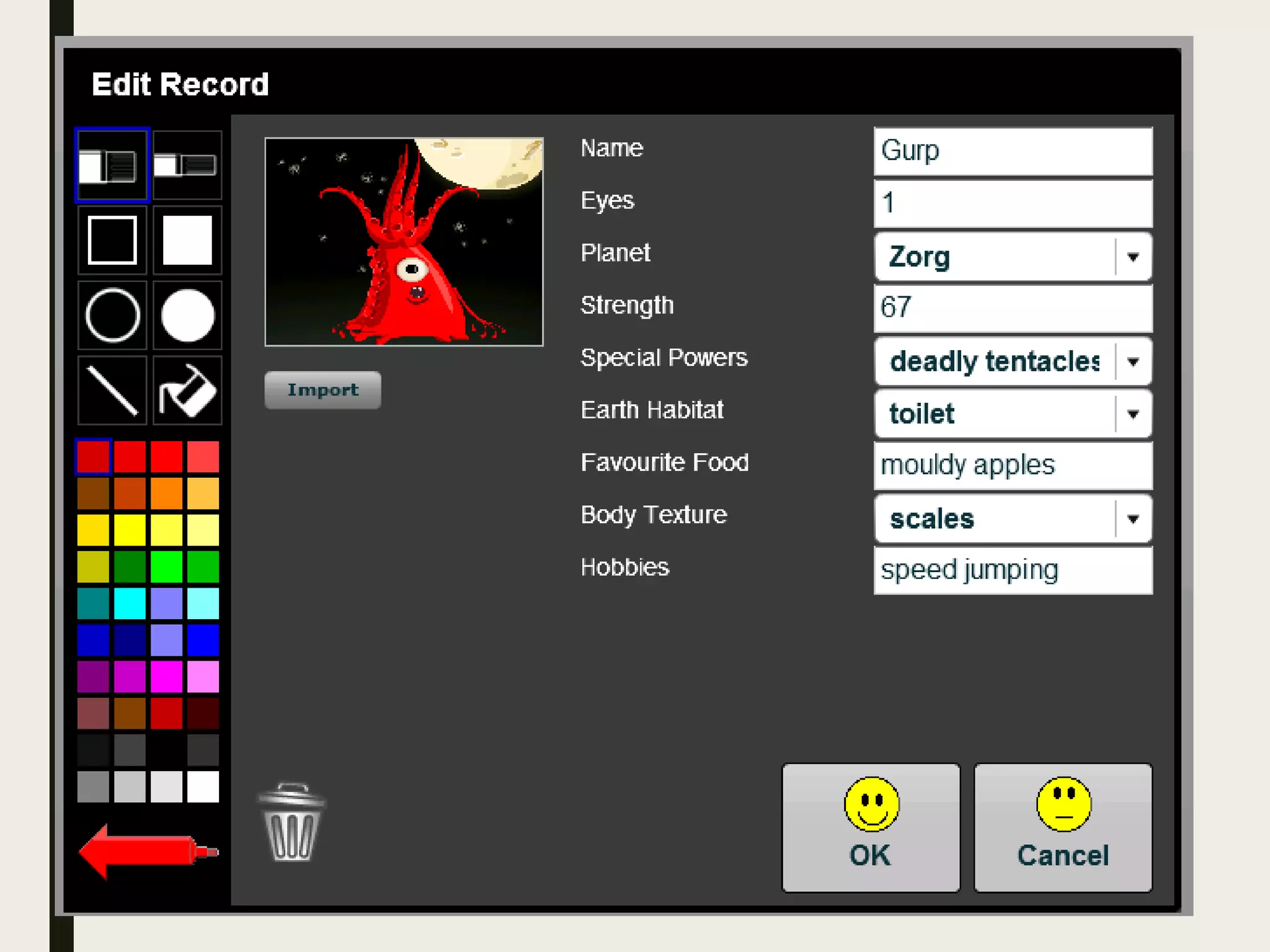
Task: Click the Name field containing Gurp
Action: pos(1013,151)
